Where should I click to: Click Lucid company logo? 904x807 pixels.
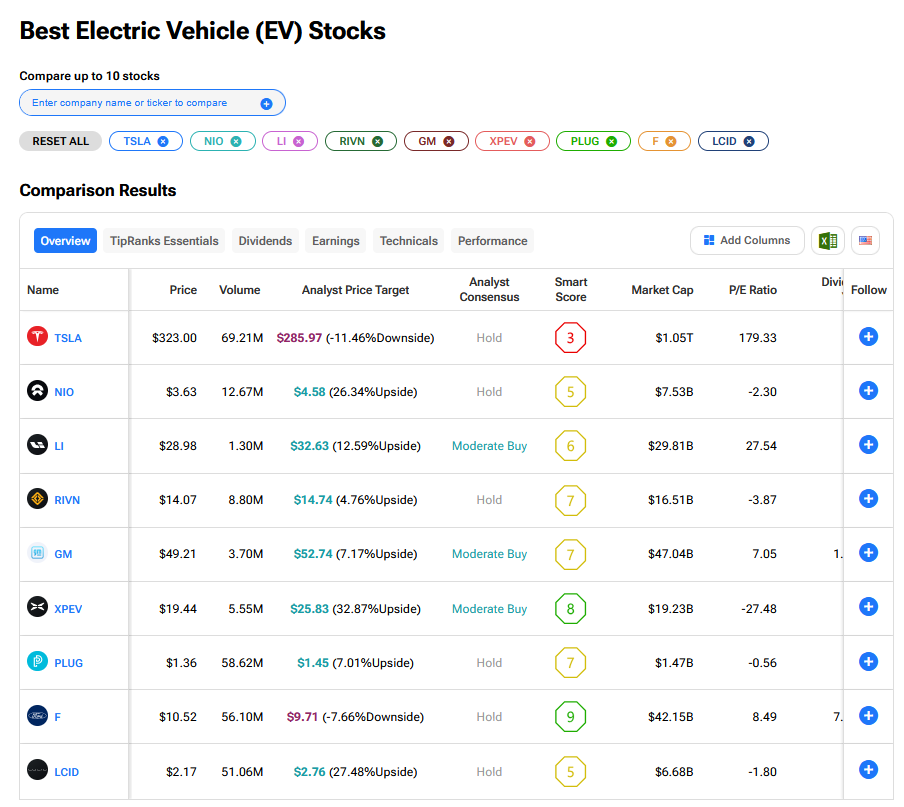click(37, 770)
